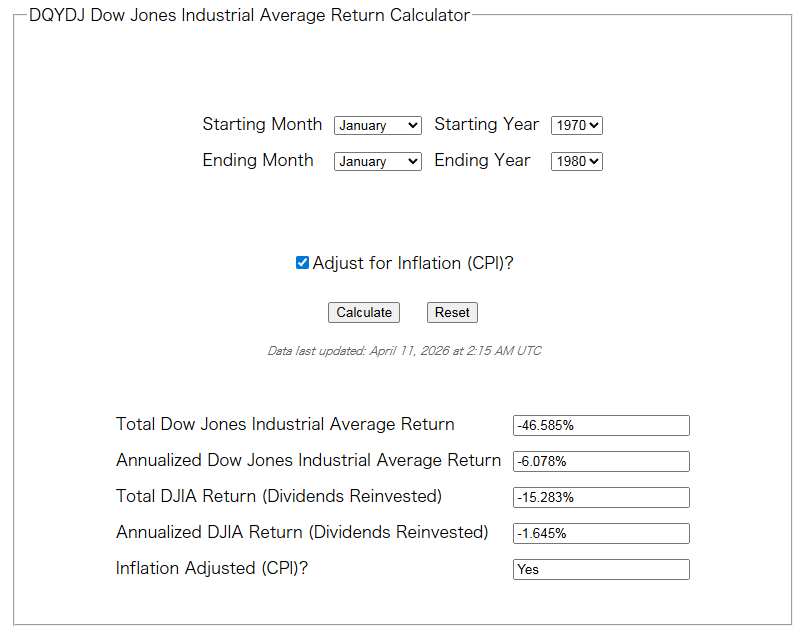
Task: Click the Total DJIA Dividends Reinvested field
Action: tap(600, 497)
